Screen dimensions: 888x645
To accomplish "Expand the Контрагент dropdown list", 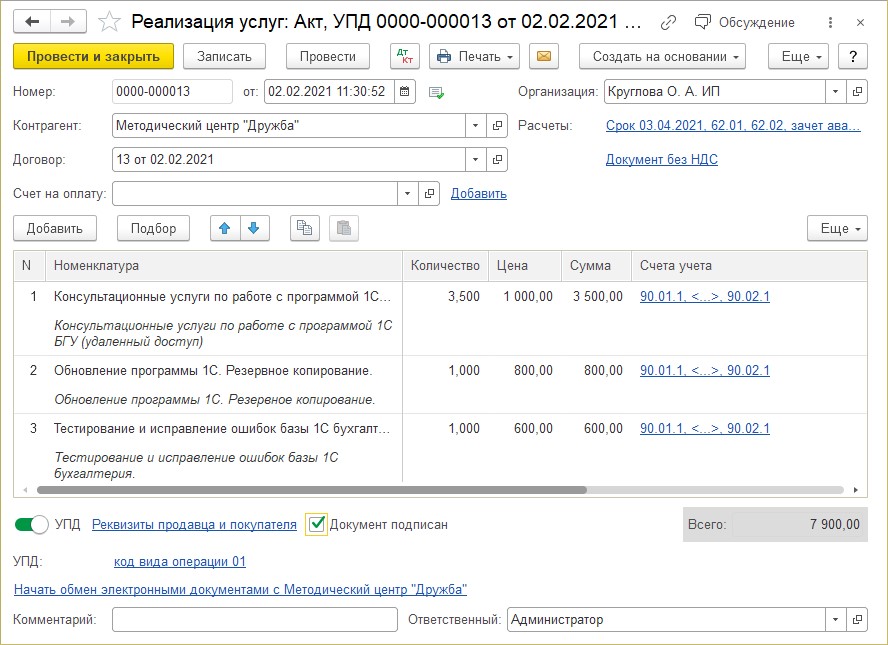I will point(475,126).
